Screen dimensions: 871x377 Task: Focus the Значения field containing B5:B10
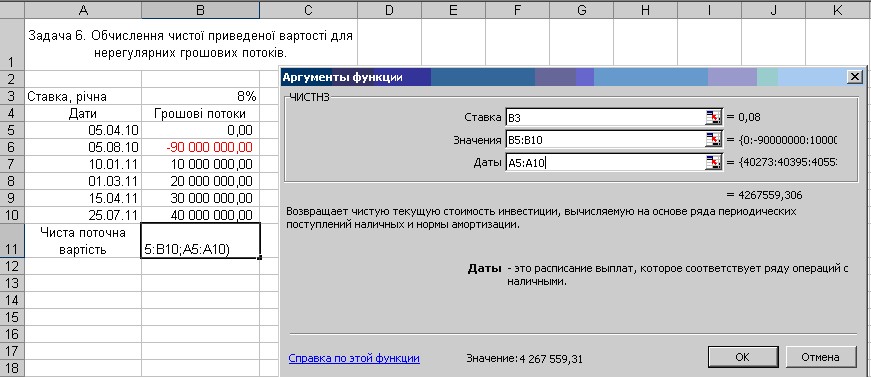pos(605,140)
